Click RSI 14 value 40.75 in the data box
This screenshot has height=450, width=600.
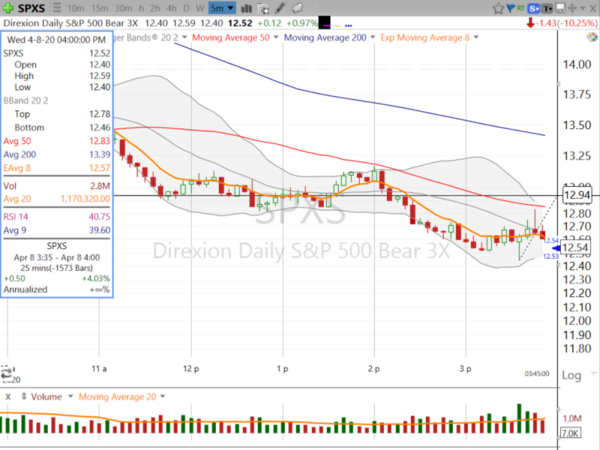[x=99, y=217]
